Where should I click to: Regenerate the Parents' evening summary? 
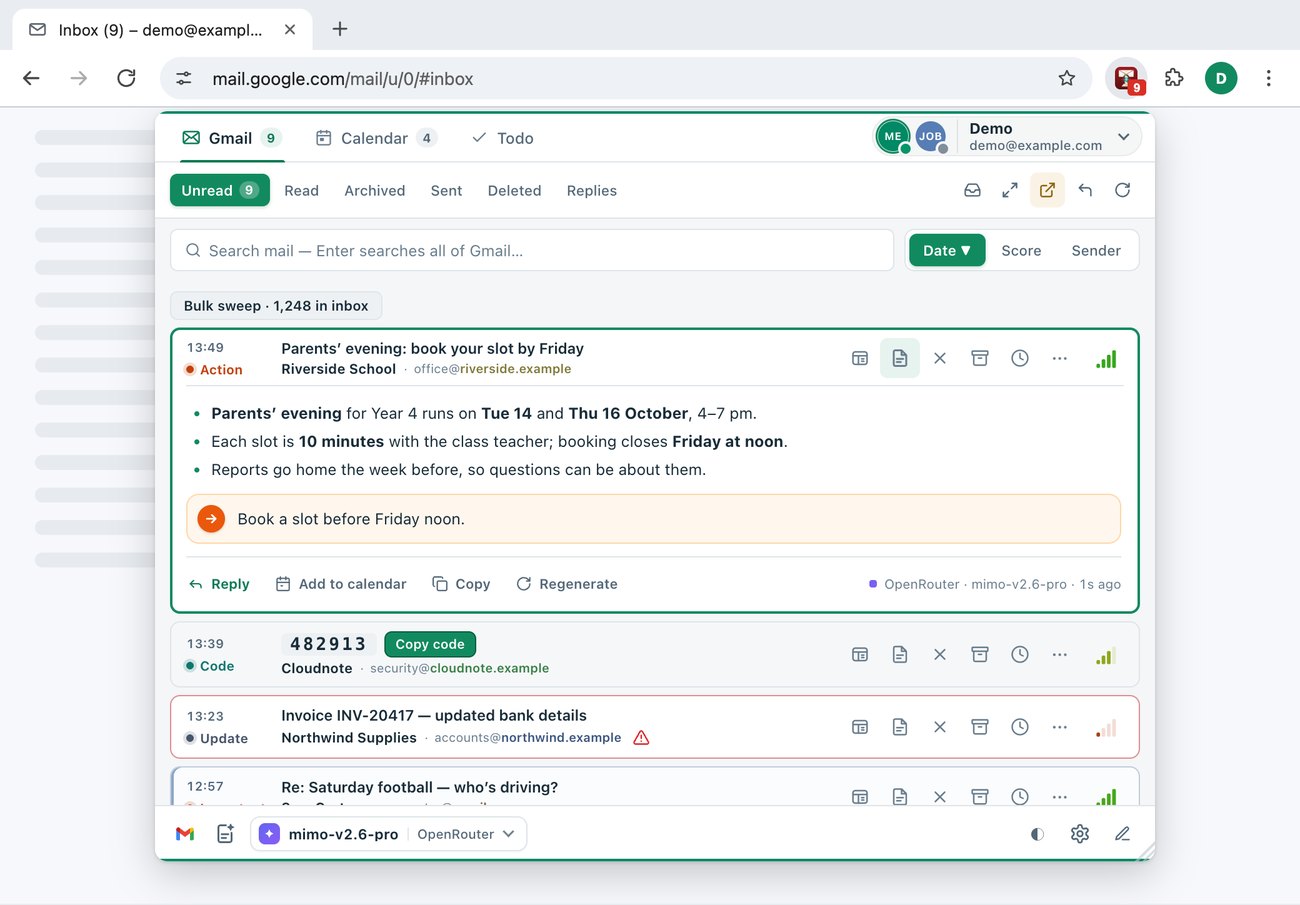[567, 584]
